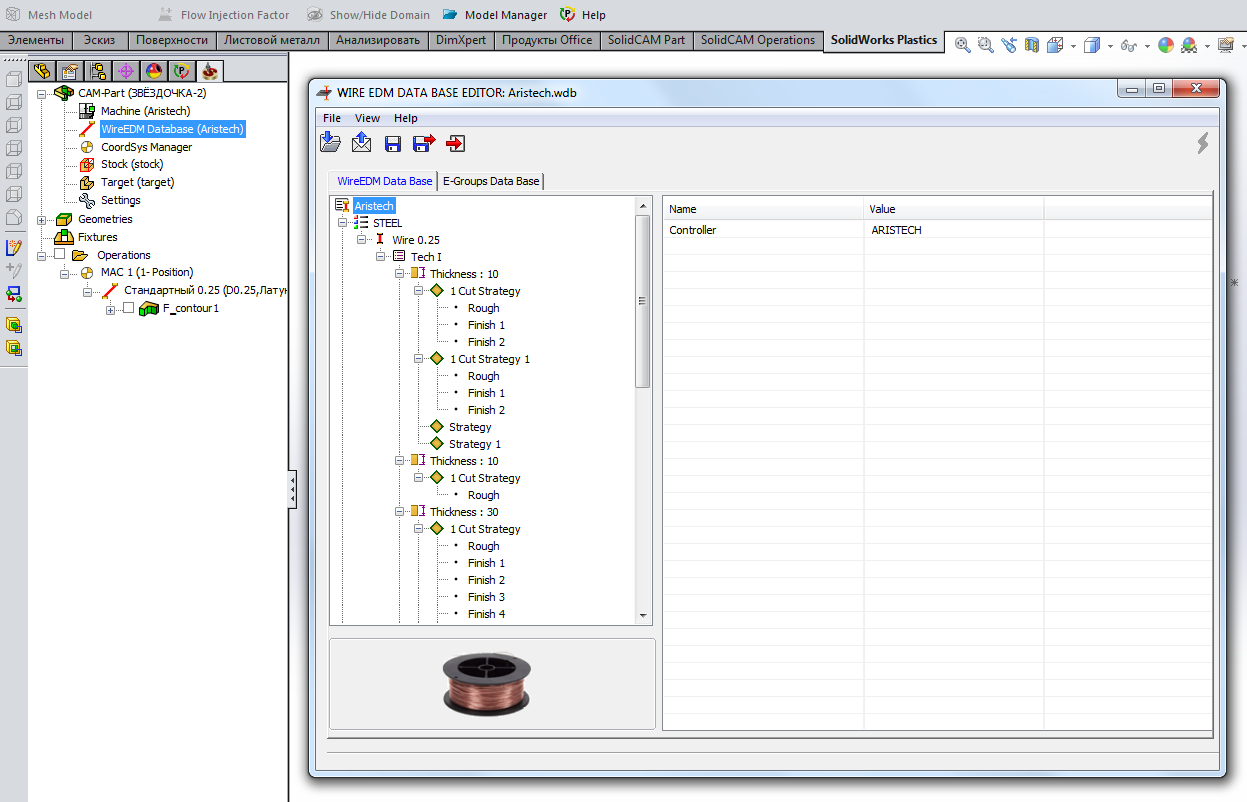Open the Display Style dropdown arrow
The height and width of the screenshot is (802, 1247).
[1109, 46]
